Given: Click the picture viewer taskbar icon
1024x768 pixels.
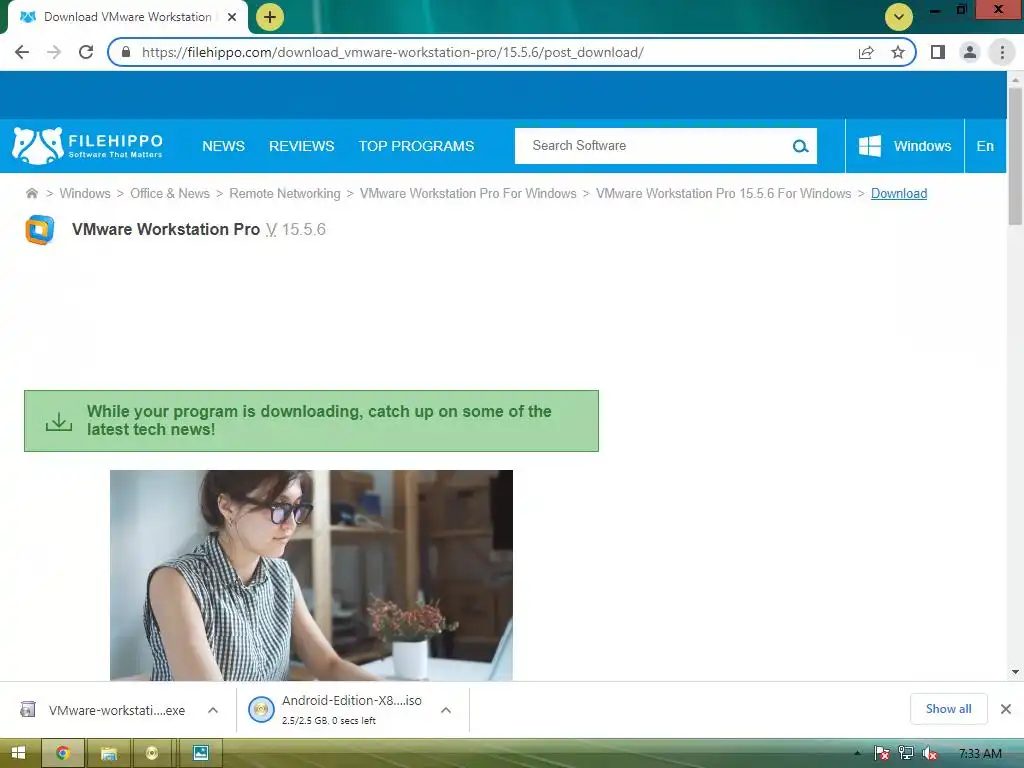Looking at the screenshot, I should pos(200,753).
